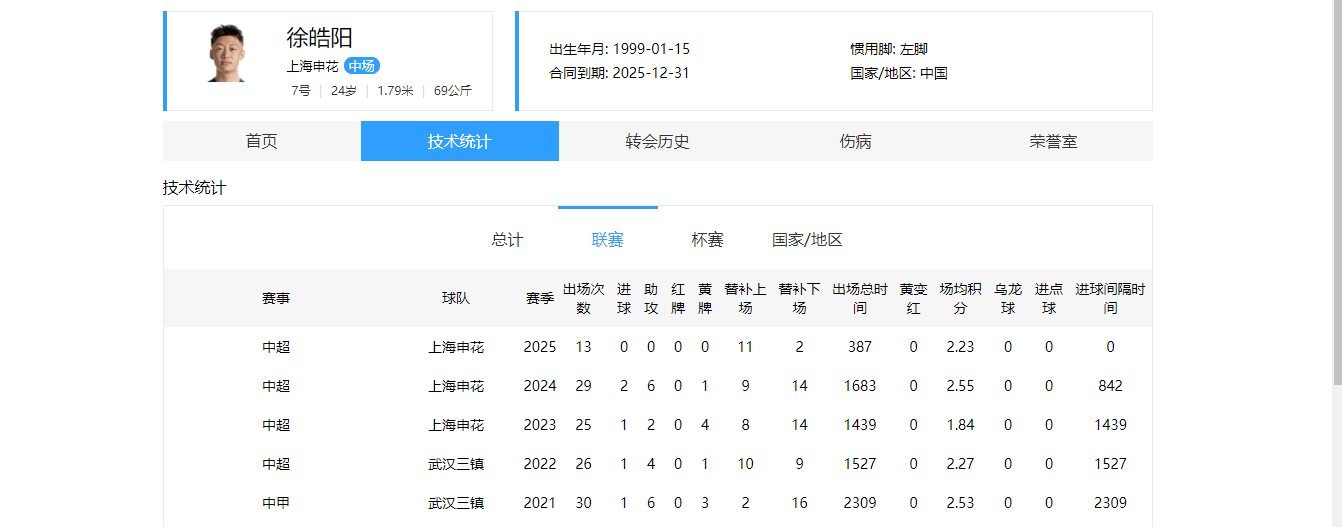Click 上海申花 in the 2025 season row
The image size is (1342, 527).
456,347
